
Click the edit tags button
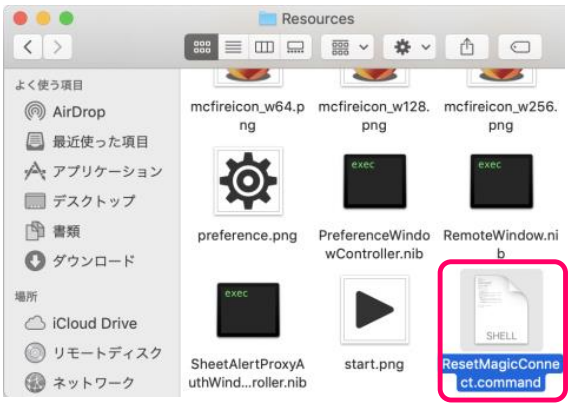coord(520,47)
